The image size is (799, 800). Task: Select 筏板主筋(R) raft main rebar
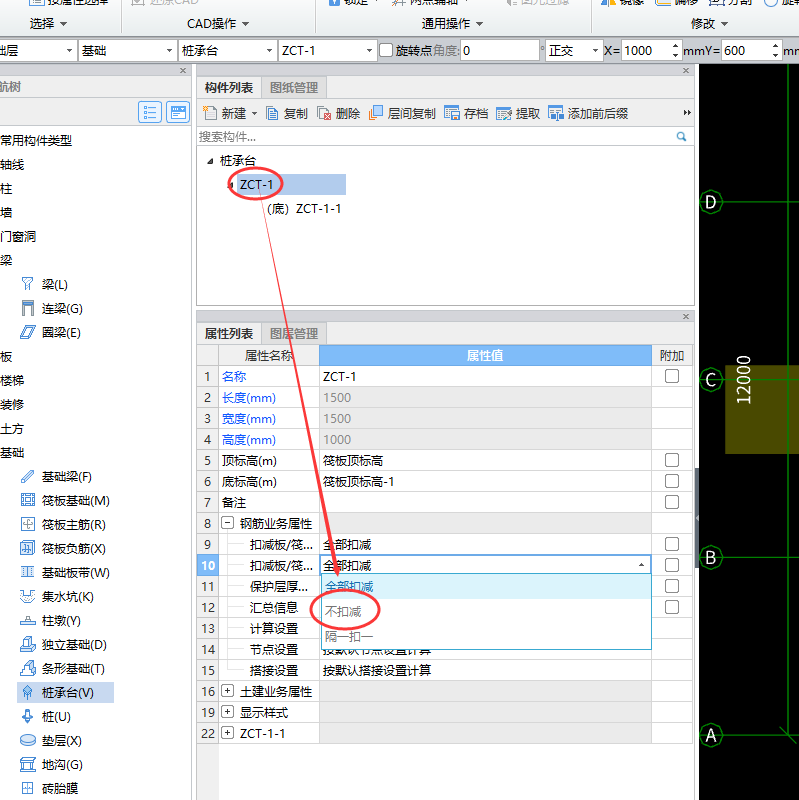coord(63,524)
